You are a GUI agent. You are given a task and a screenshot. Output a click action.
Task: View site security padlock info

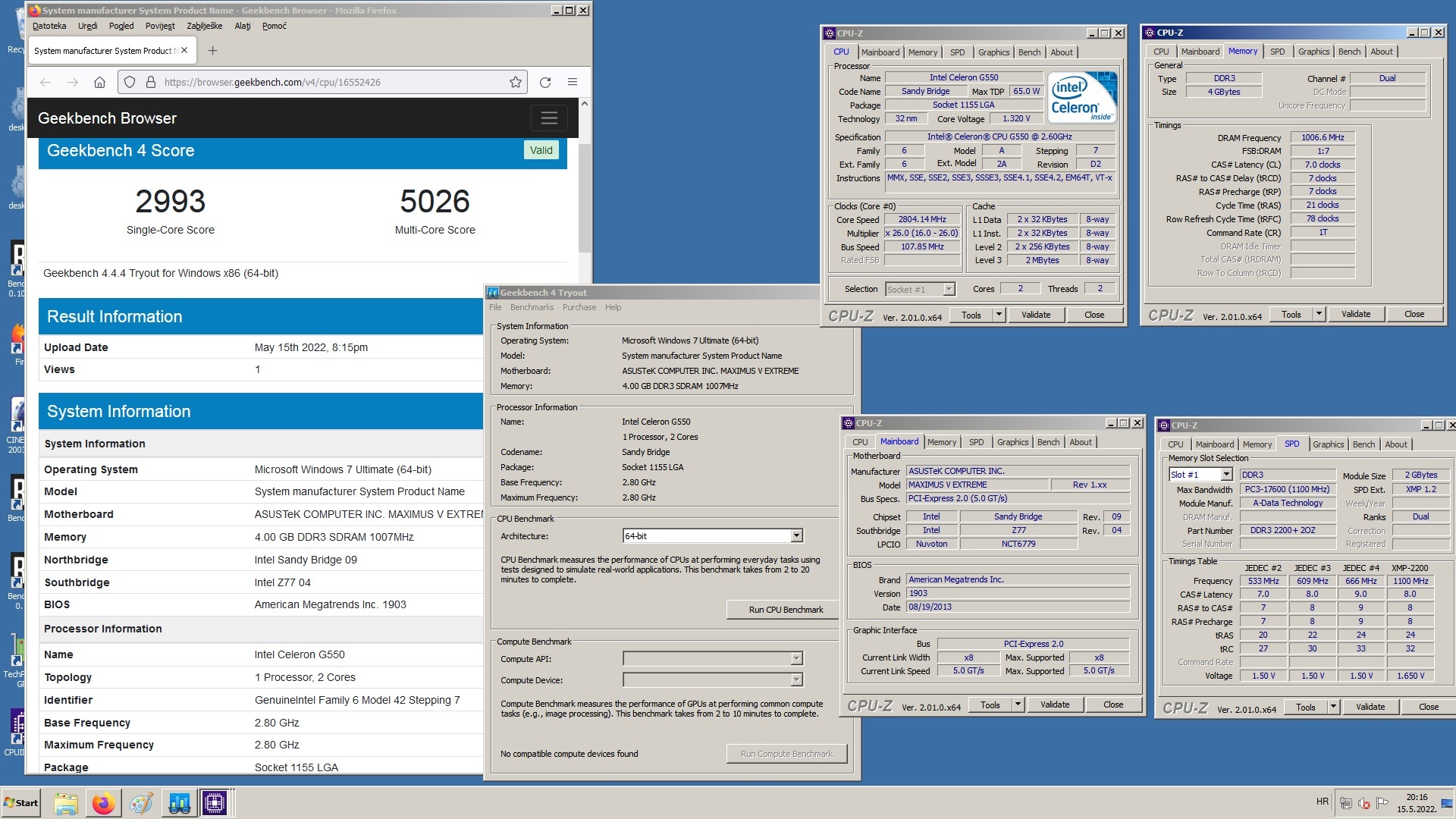pyautogui.click(x=150, y=82)
